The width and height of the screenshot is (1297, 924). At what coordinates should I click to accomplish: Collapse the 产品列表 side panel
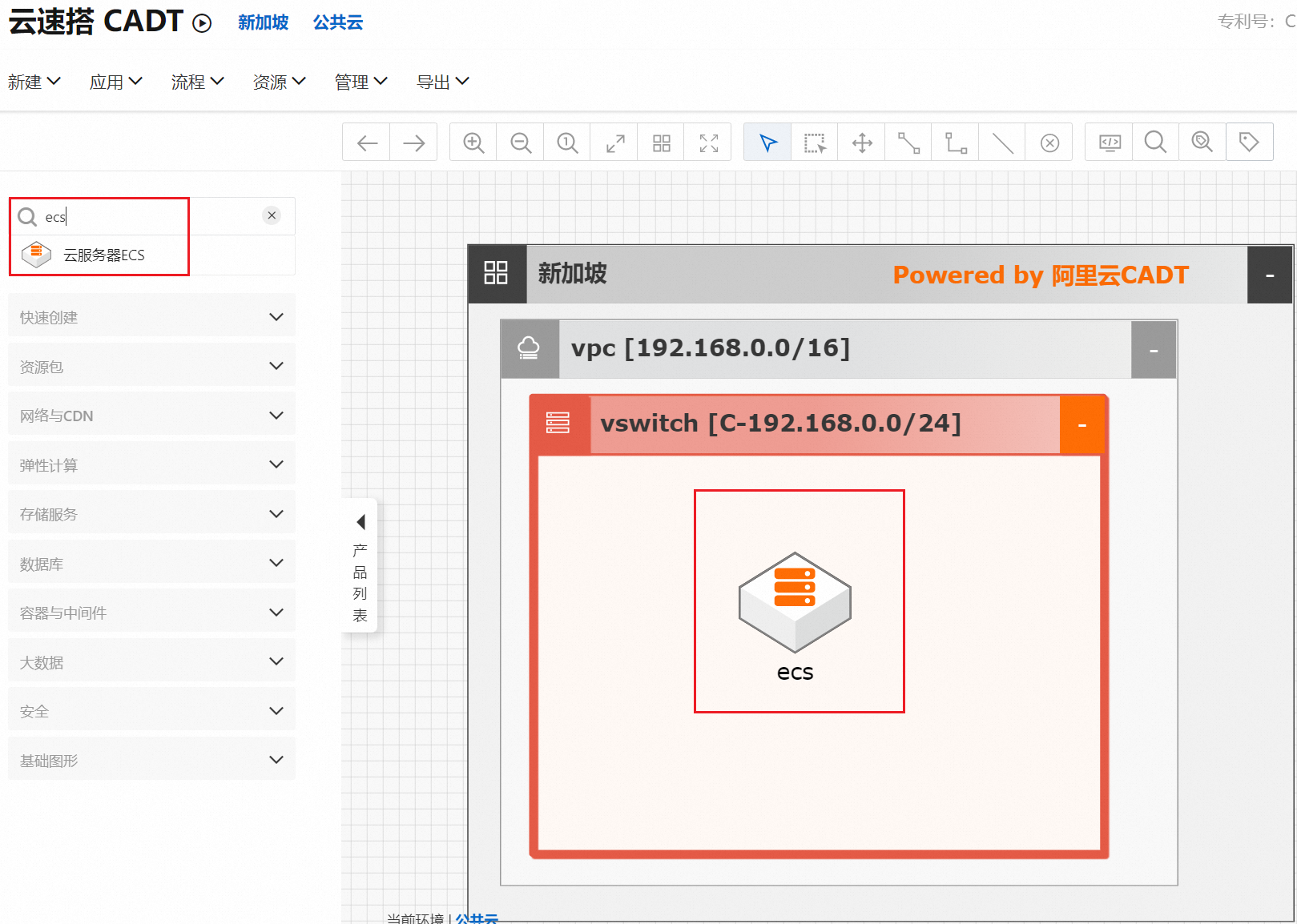[361, 566]
